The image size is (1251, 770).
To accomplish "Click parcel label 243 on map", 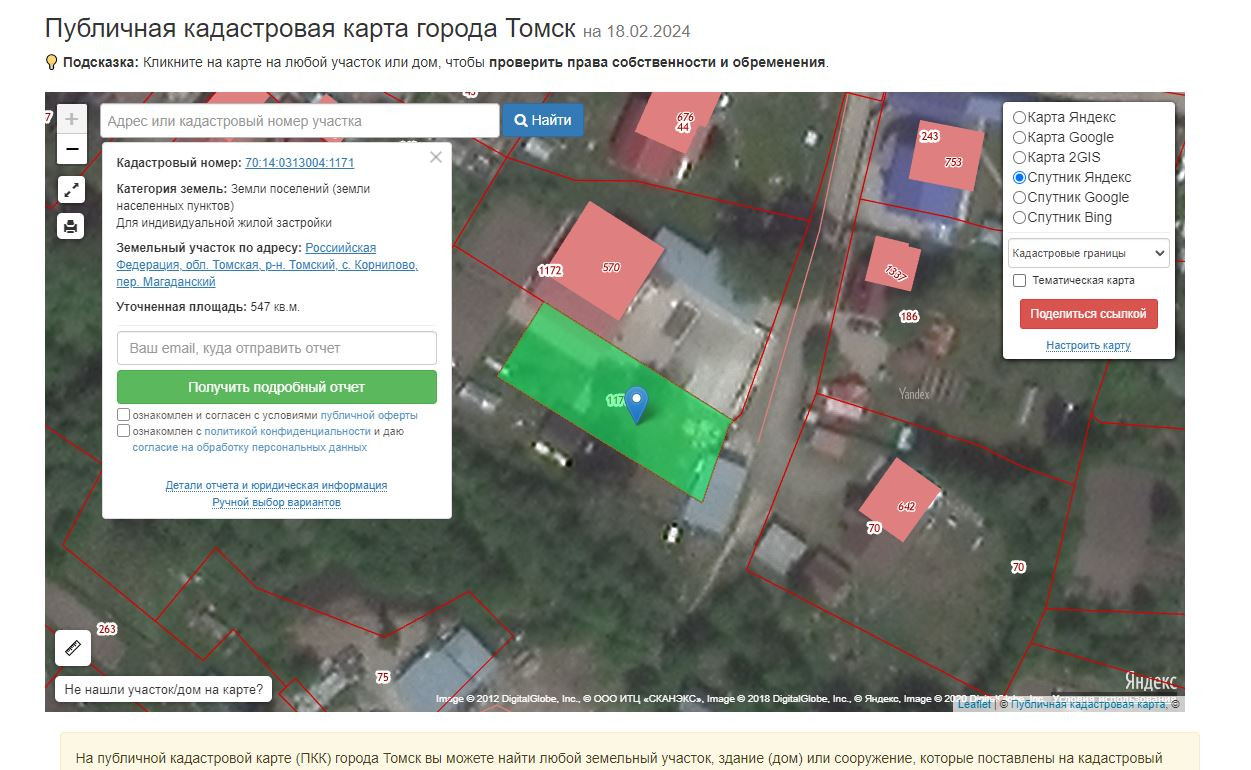I will click(x=930, y=136).
